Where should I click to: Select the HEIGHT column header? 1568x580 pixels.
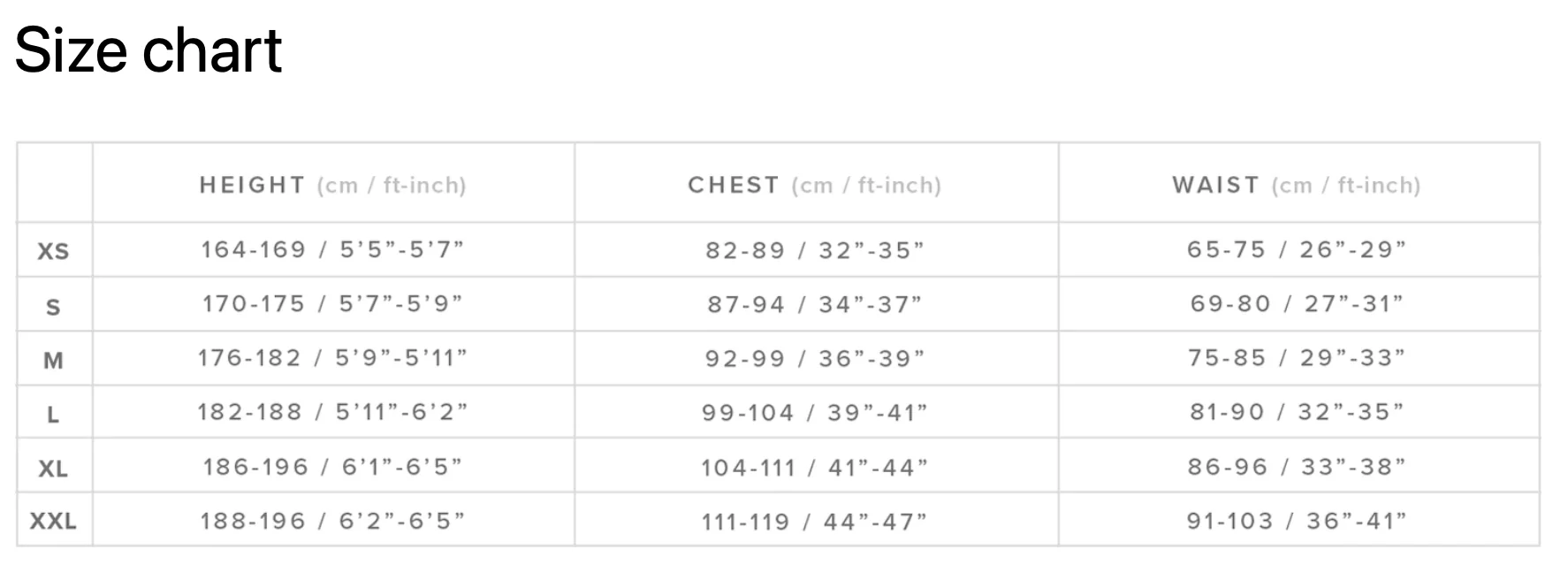332,185
